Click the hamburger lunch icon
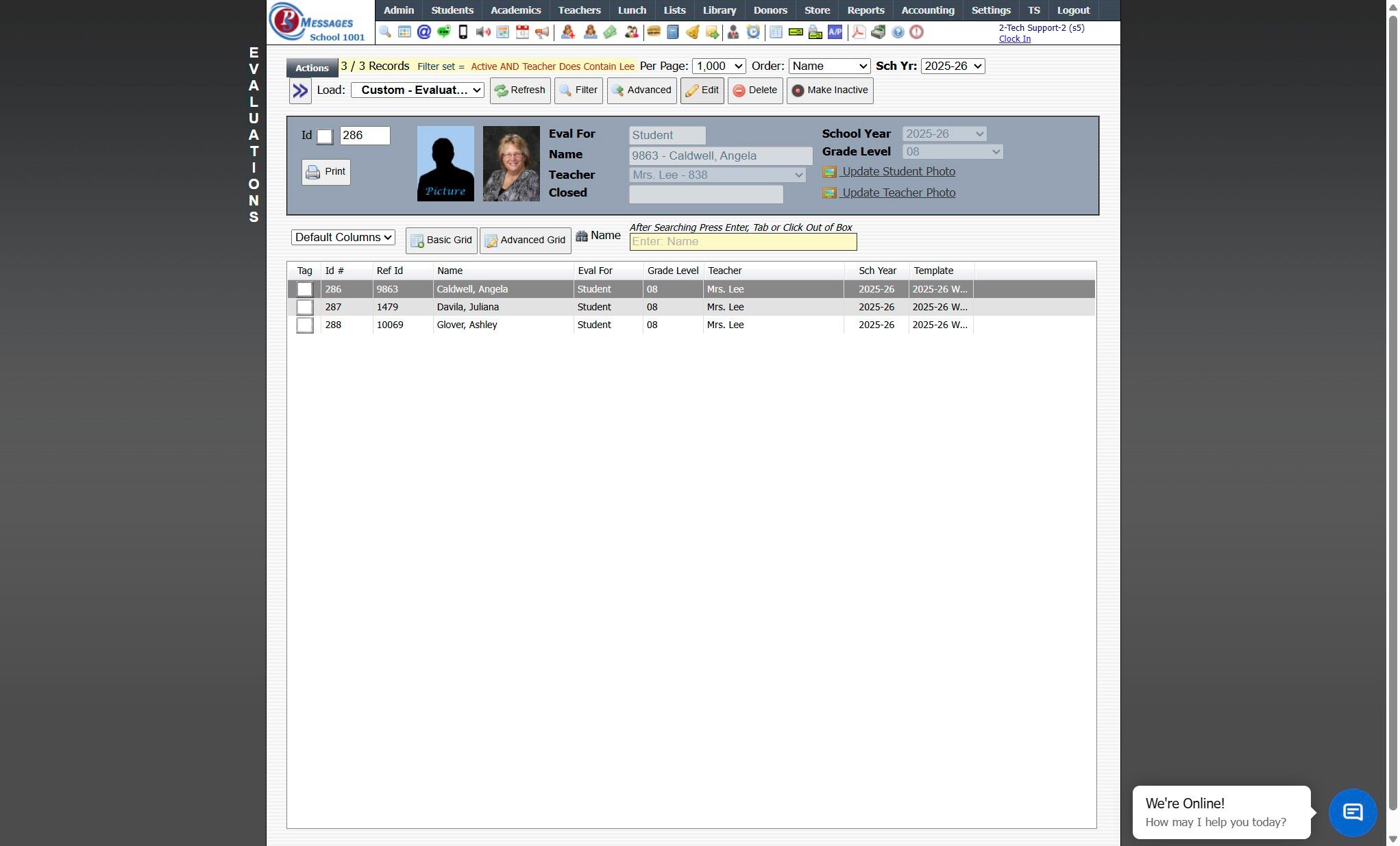1400x846 pixels. (653, 32)
